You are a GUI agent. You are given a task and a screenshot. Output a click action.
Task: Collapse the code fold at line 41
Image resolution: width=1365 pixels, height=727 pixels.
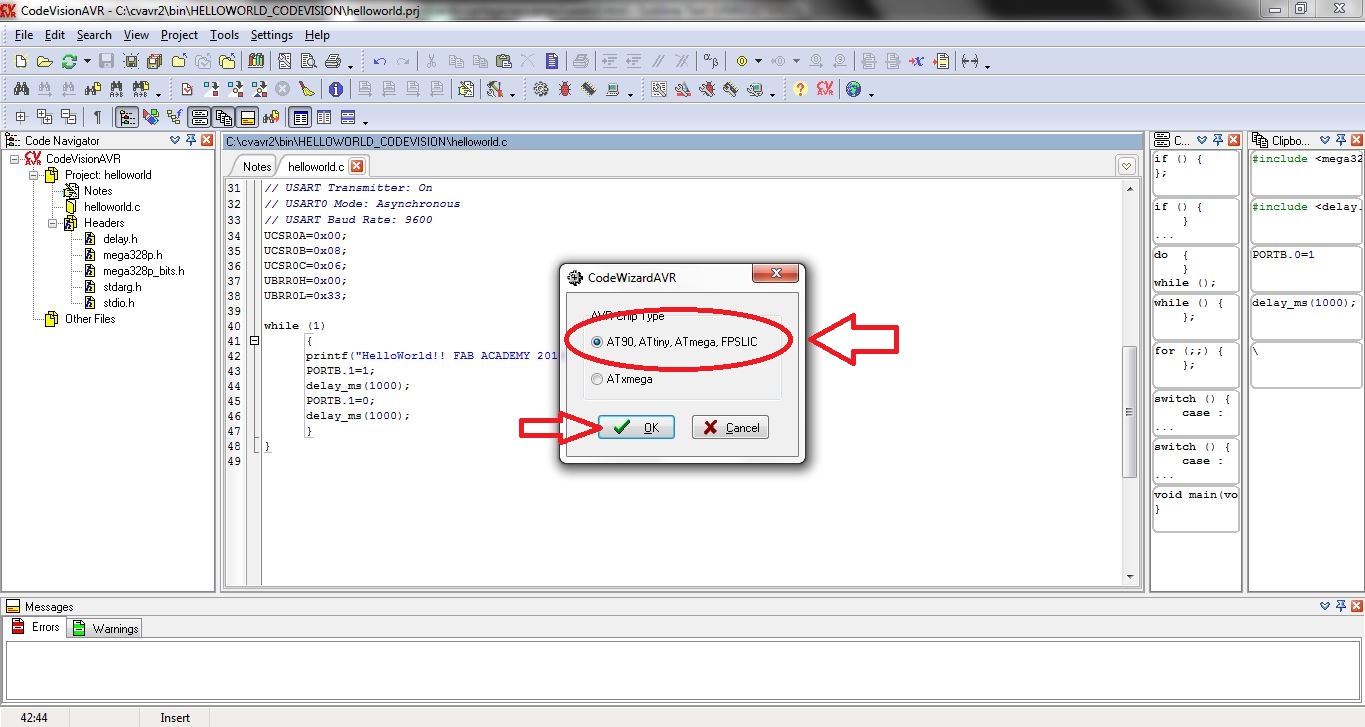(255, 341)
